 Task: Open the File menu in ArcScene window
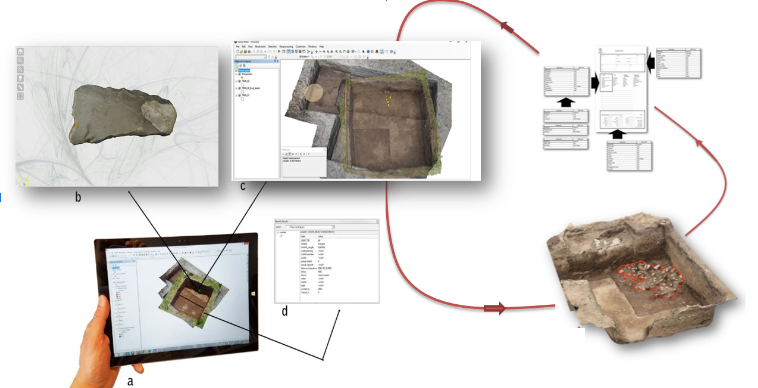pos(237,46)
